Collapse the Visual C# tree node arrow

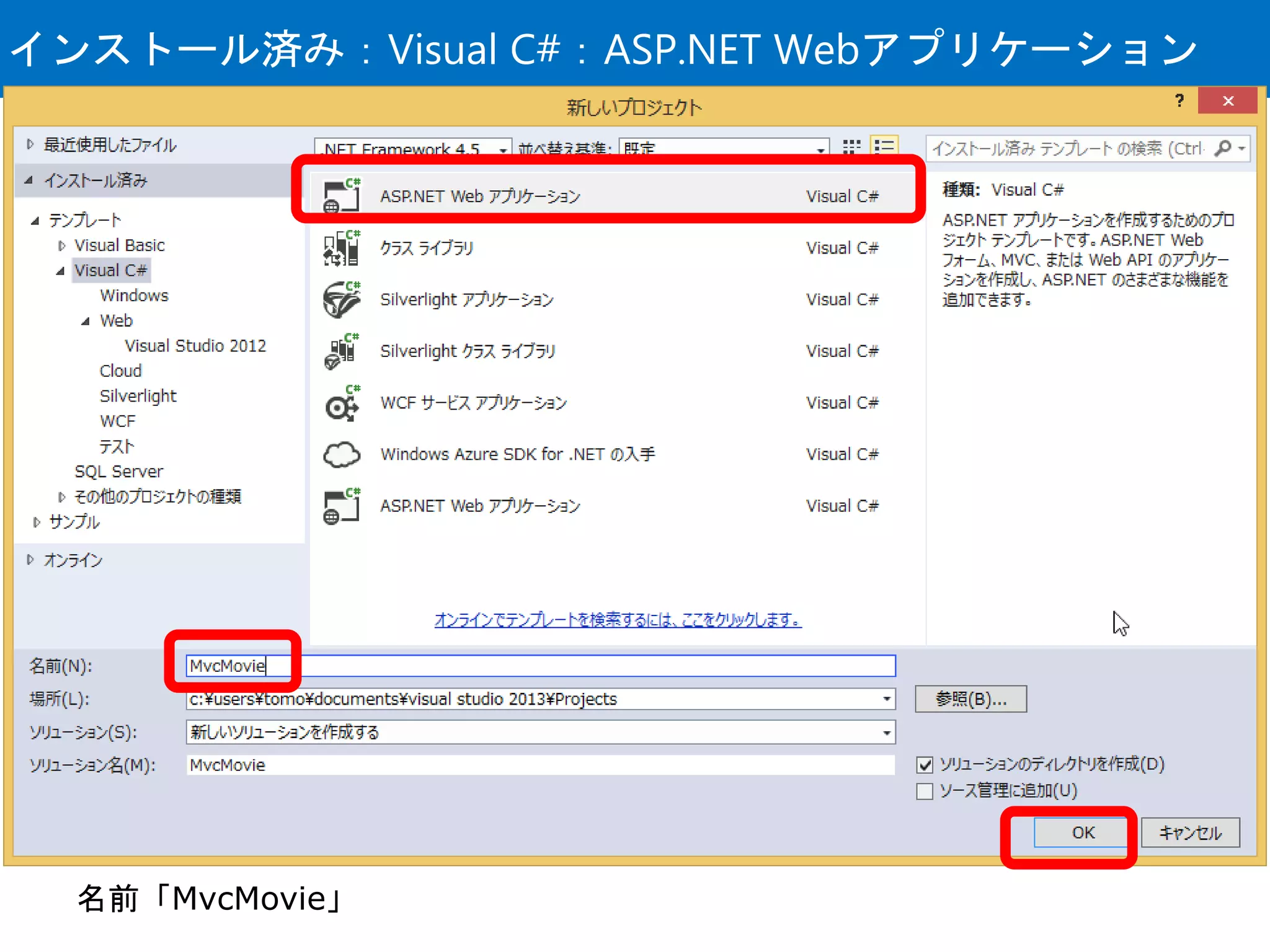click(60, 271)
